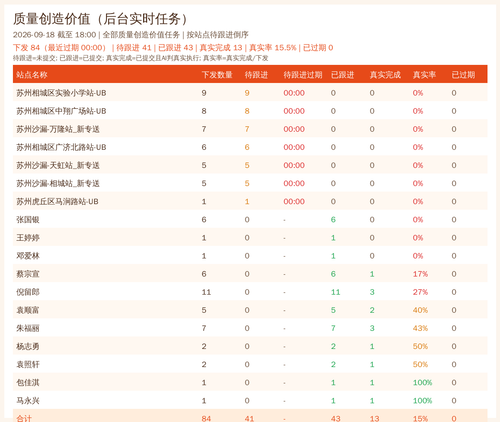Click the total 真实率 value 15%
The image size is (500, 422).
point(420,418)
